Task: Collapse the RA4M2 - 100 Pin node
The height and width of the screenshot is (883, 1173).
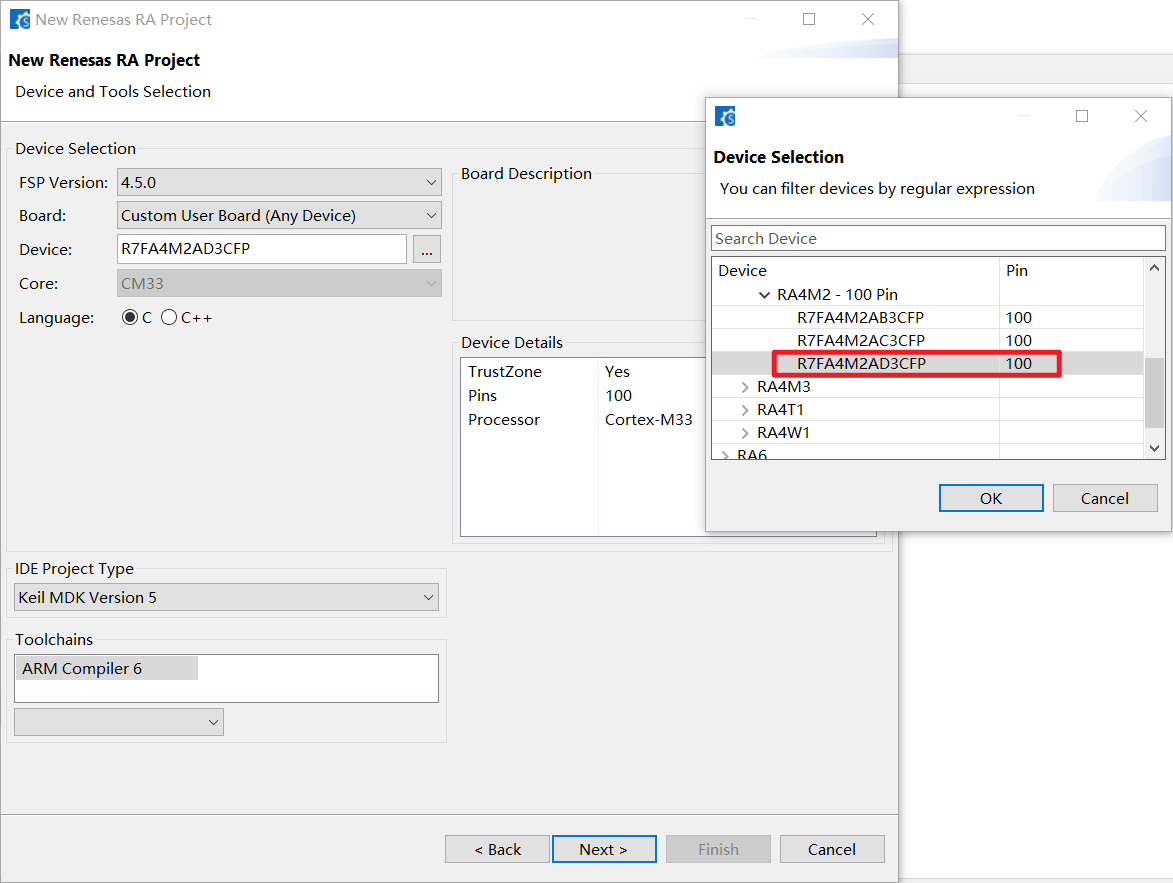Action: click(764, 295)
